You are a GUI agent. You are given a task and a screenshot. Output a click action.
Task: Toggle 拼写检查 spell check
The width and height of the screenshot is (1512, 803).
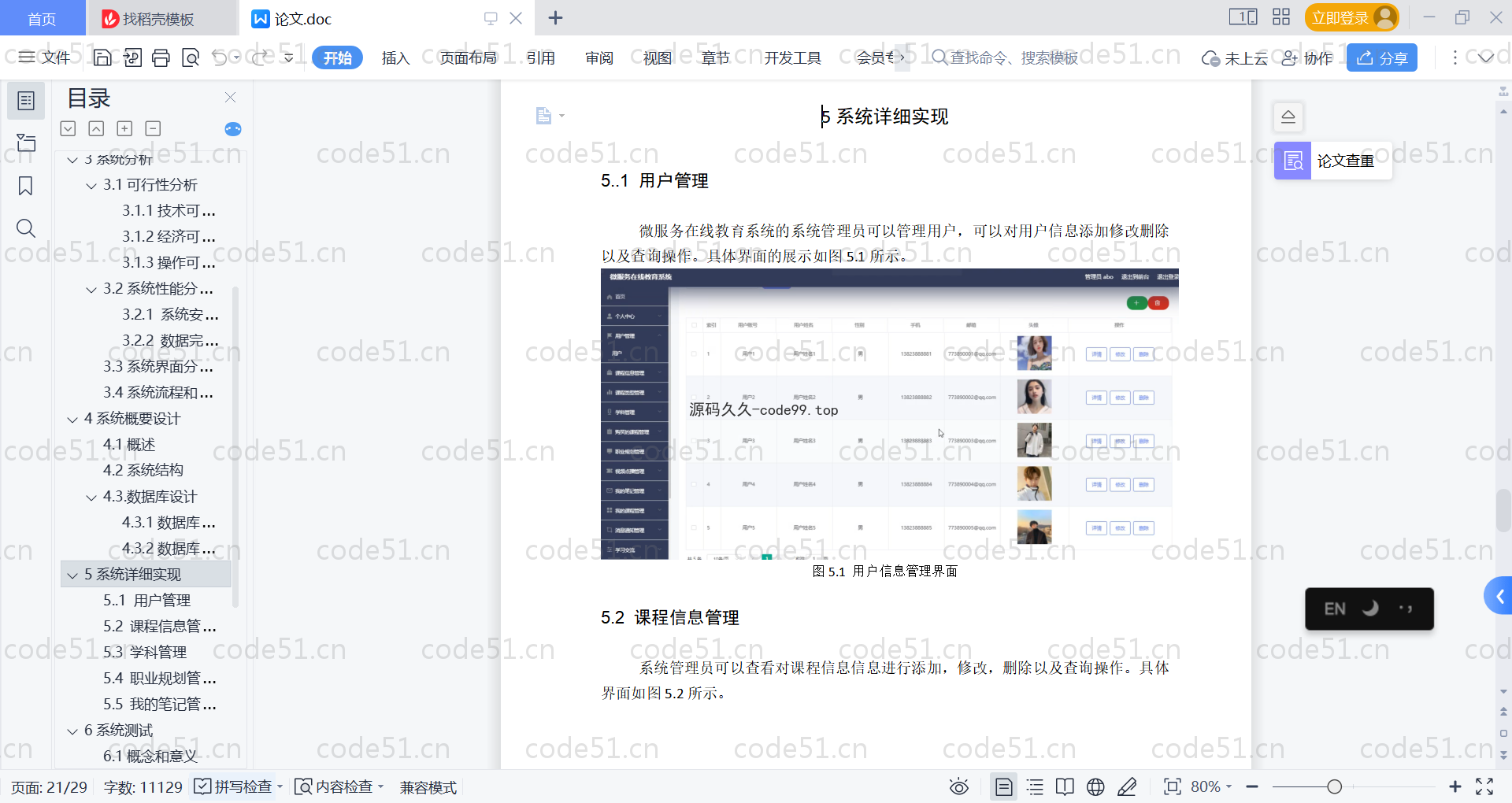(234, 786)
